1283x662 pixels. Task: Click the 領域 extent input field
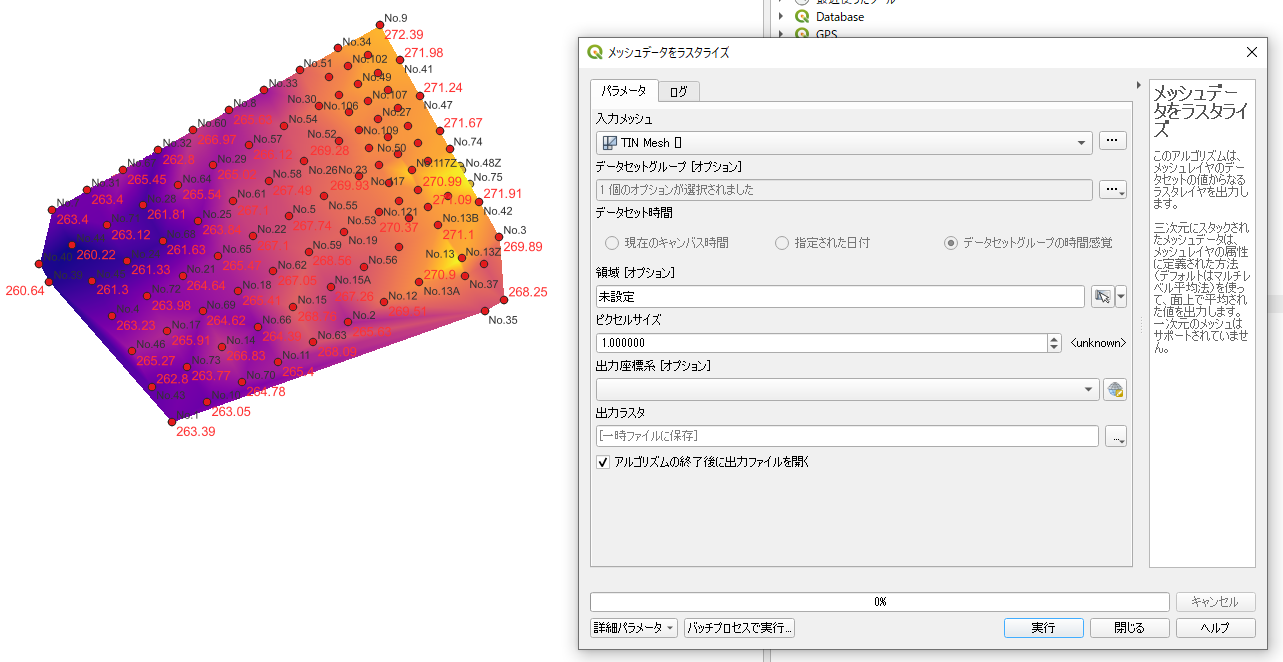pyautogui.click(x=838, y=296)
